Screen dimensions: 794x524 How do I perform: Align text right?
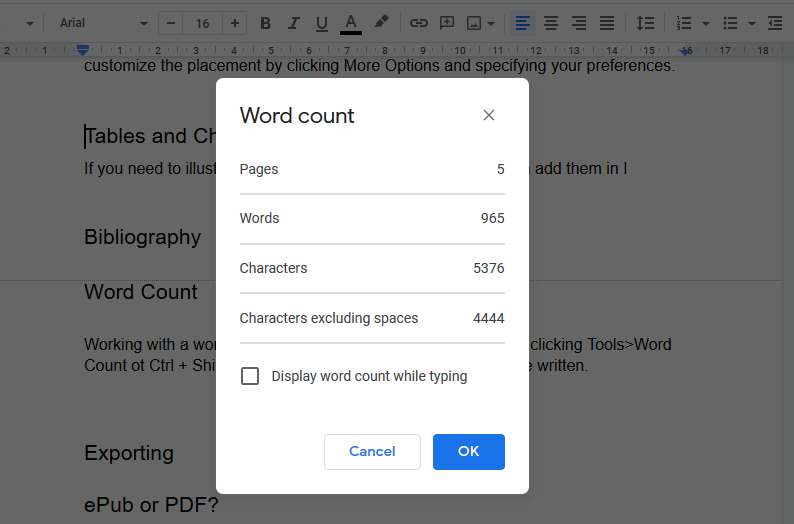pos(579,23)
